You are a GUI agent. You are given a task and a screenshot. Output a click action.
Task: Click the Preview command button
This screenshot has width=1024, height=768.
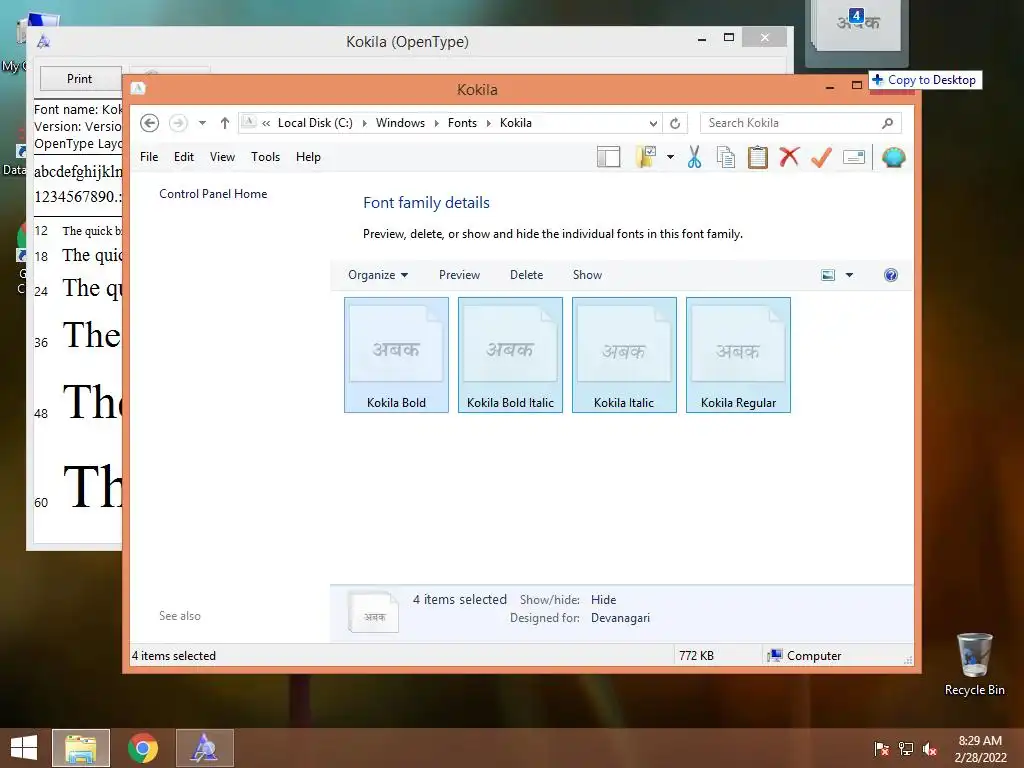click(459, 275)
